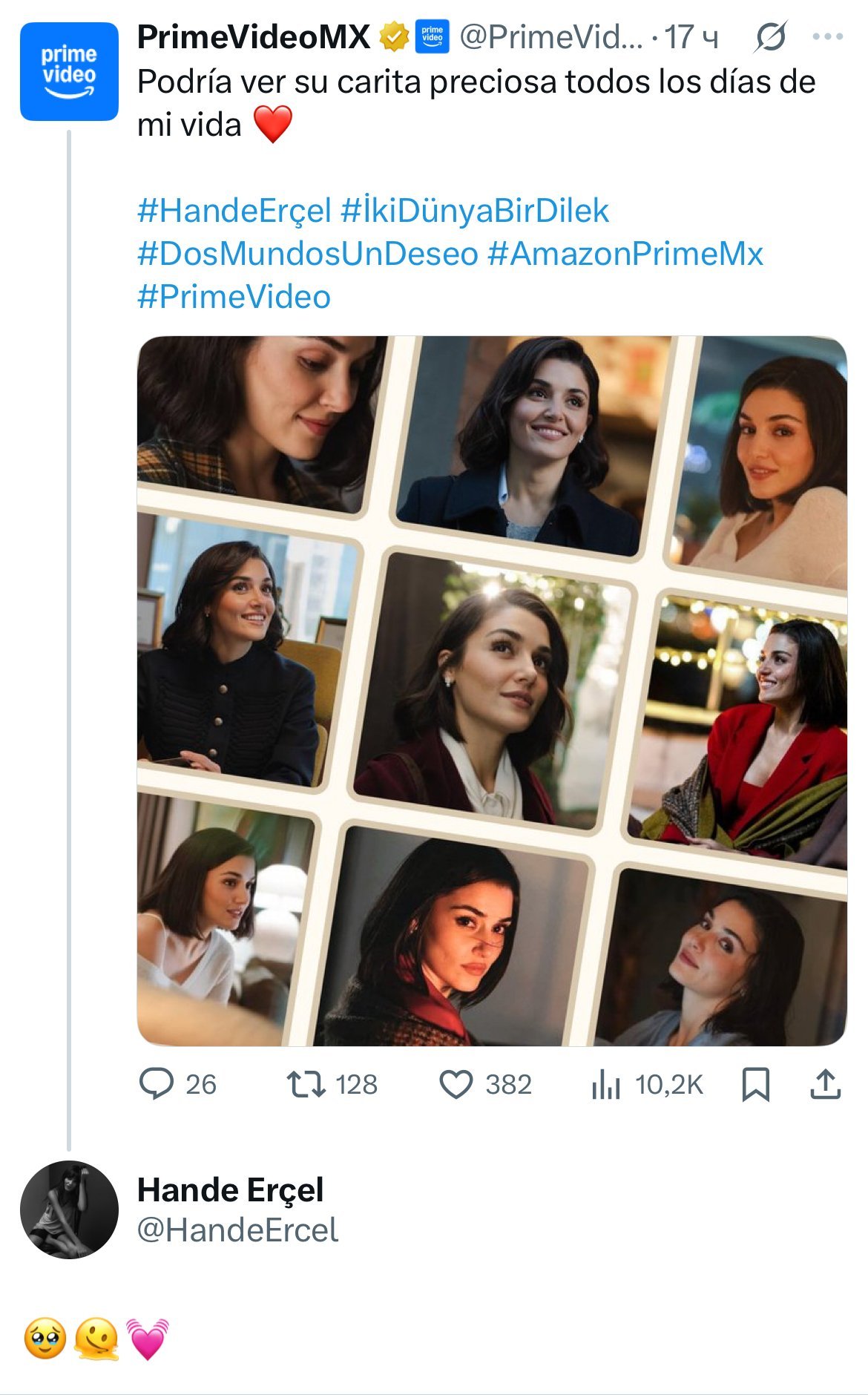The width and height of the screenshot is (868, 1395).
Task: Retweet the PrimeVideoMX post
Action: [306, 1084]
